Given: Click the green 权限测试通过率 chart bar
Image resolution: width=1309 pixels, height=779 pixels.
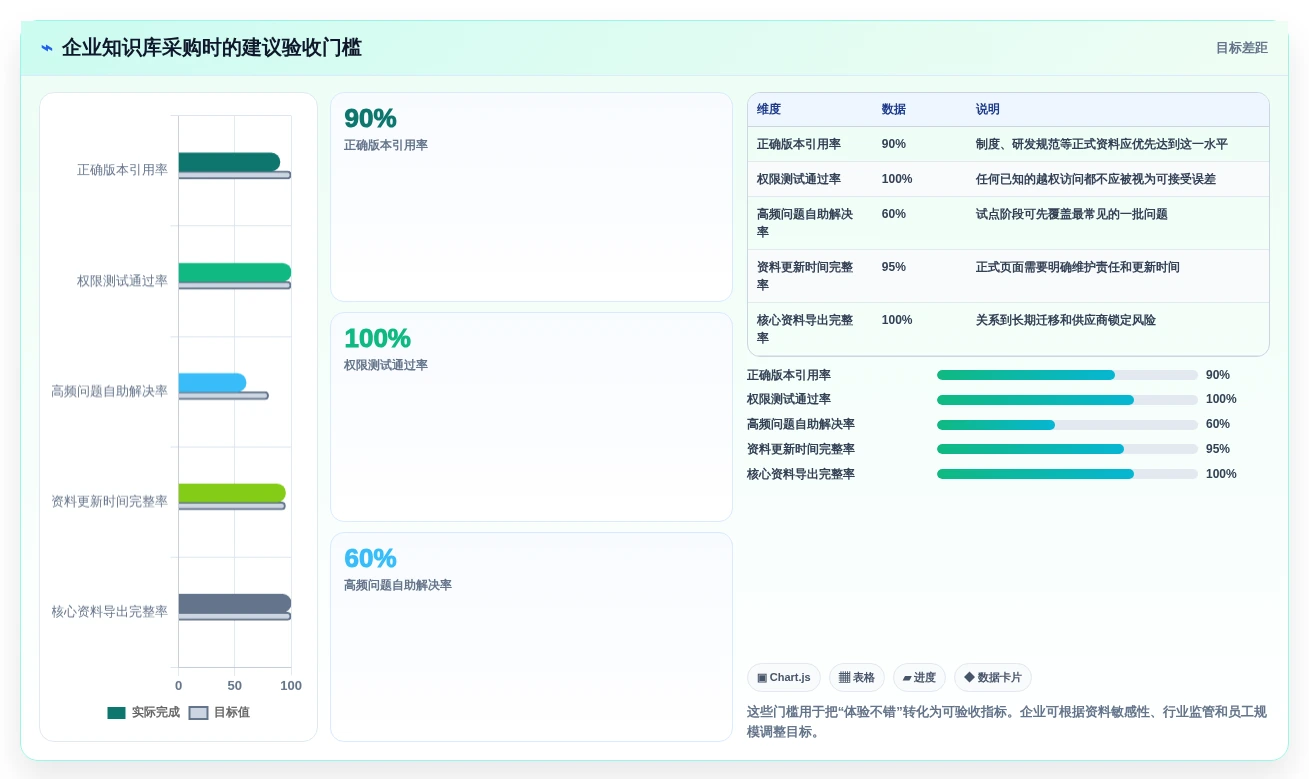Looking at the screenshot, I should (x=235, y=272).
